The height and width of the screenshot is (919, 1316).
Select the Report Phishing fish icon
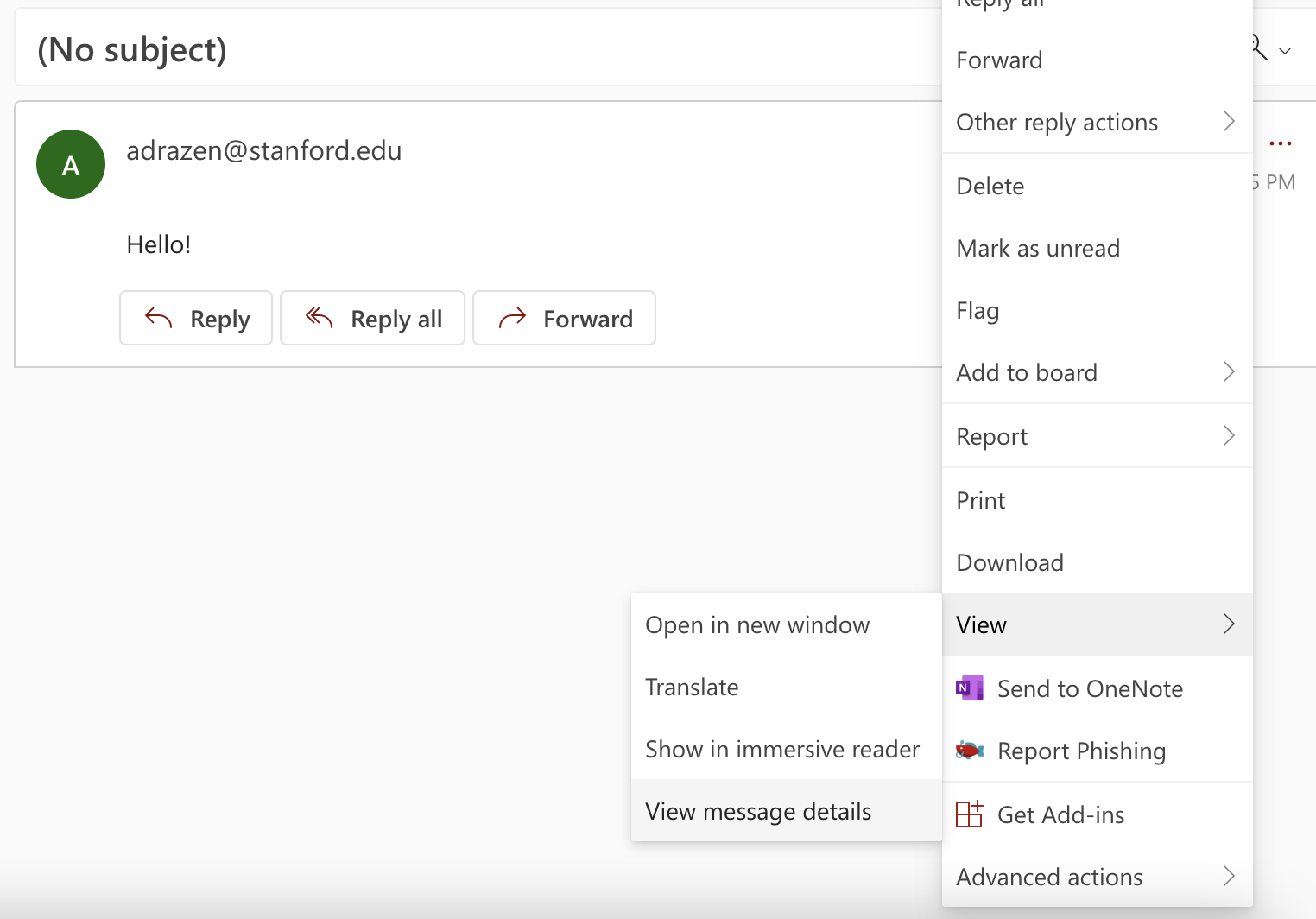(970, 751)
